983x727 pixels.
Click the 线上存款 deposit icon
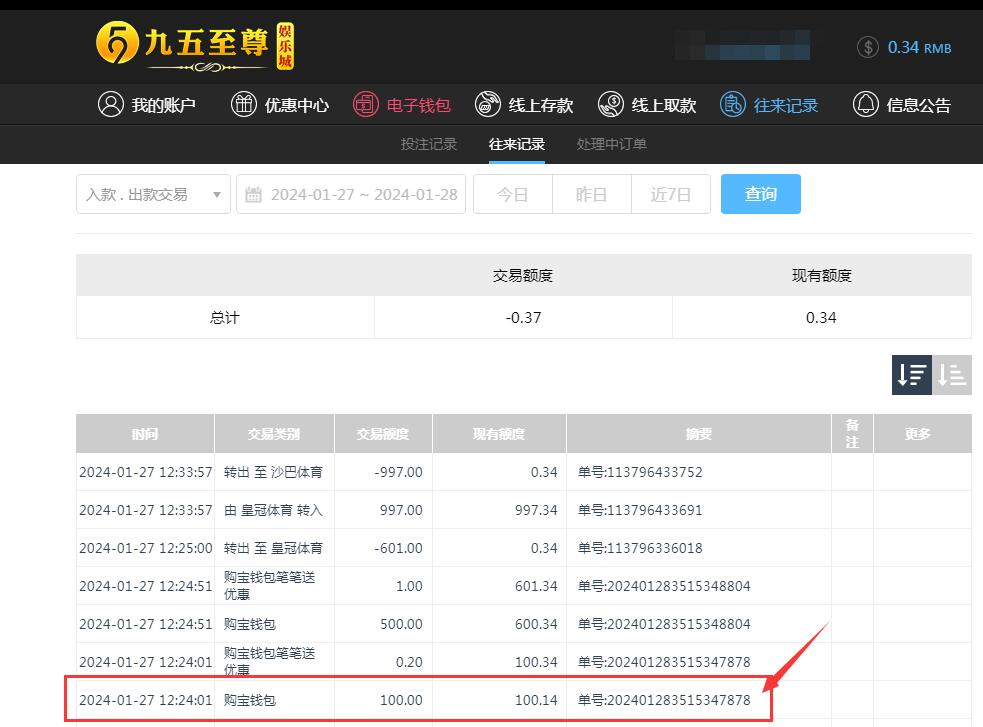488,104
